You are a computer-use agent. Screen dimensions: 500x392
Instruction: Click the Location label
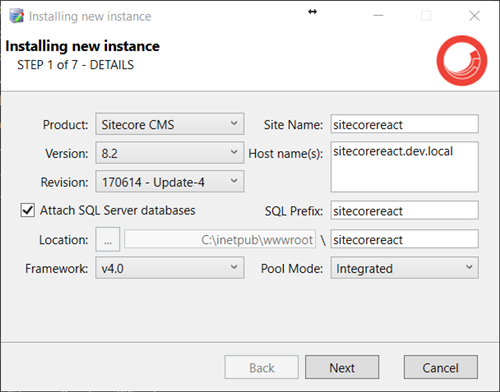click(64, 240)
